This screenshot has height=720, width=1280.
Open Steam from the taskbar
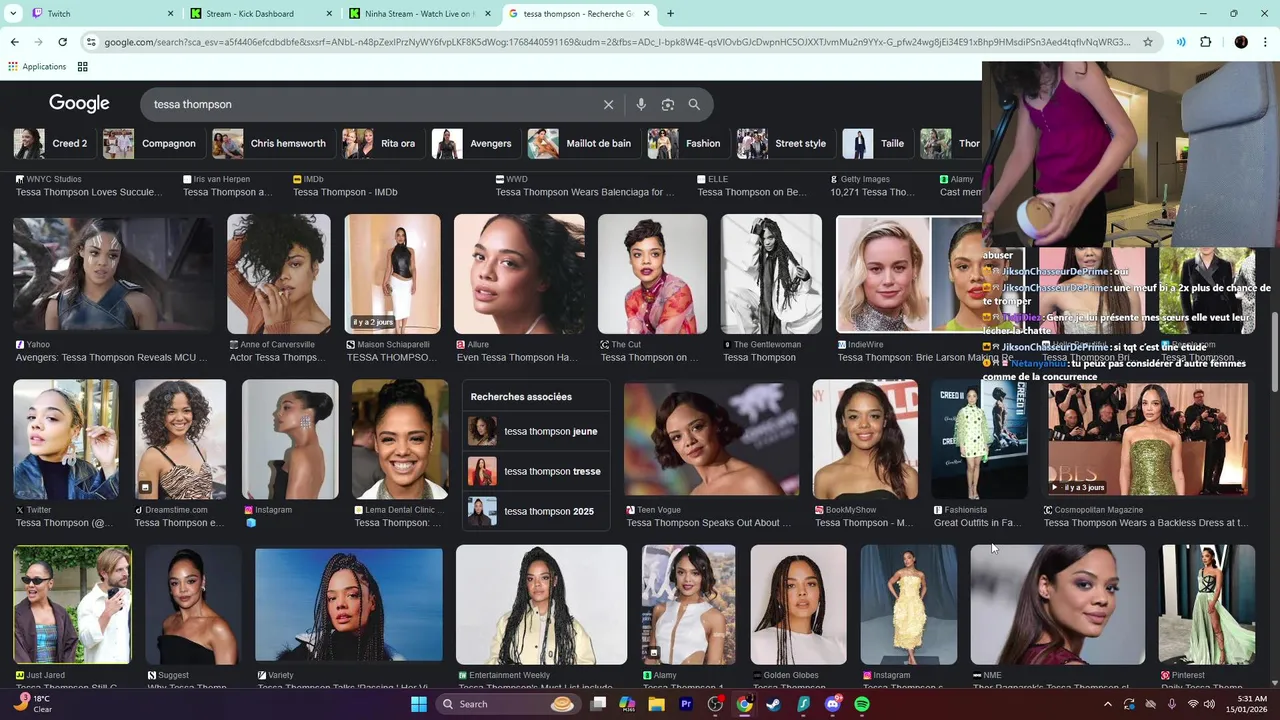[774, 704]
